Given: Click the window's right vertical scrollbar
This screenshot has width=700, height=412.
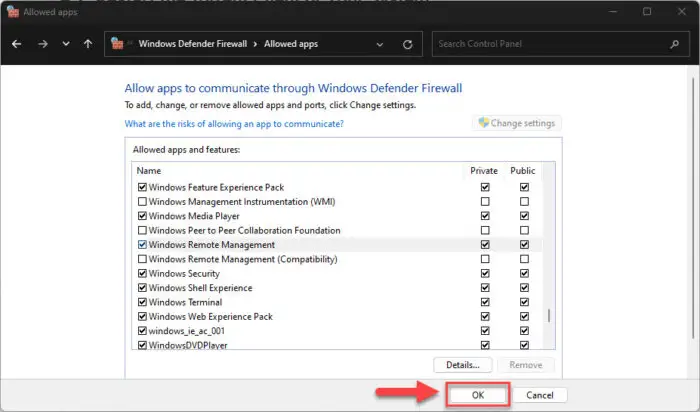Looking at the screenshot, I should (x=693, y=208).
